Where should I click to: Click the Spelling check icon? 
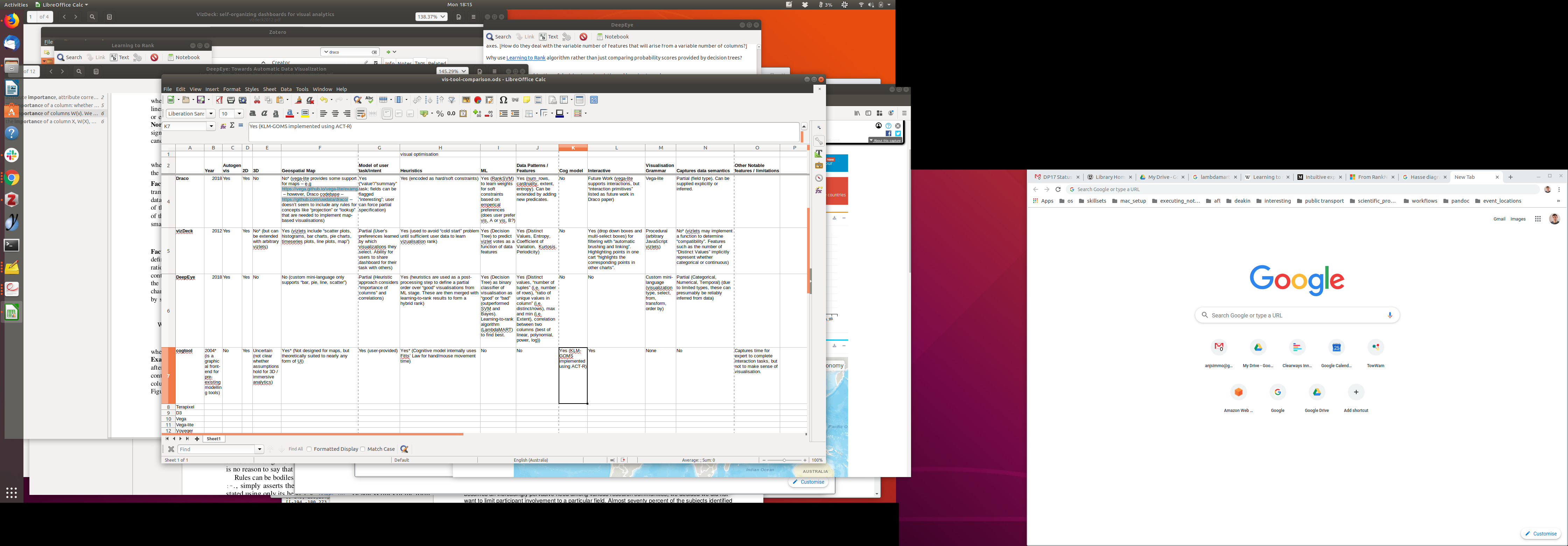coord(370,100)
